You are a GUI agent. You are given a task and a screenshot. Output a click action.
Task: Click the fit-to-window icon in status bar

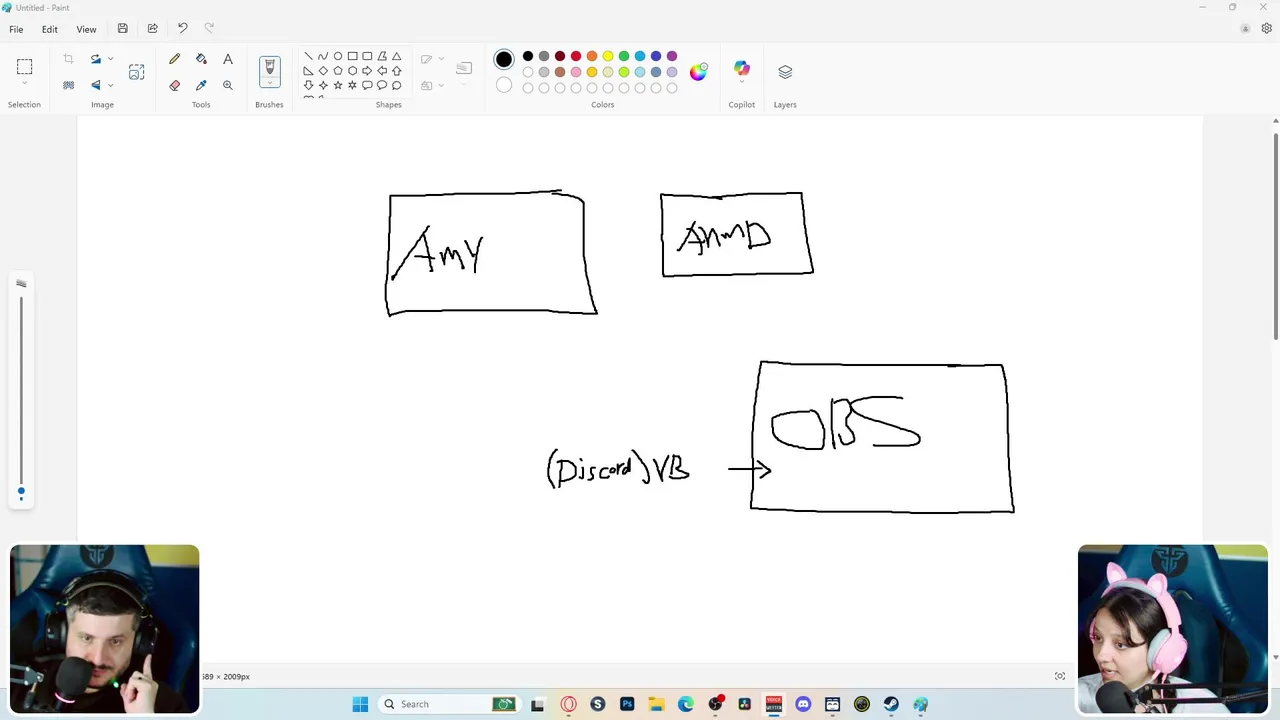[x=1060, y=677]
